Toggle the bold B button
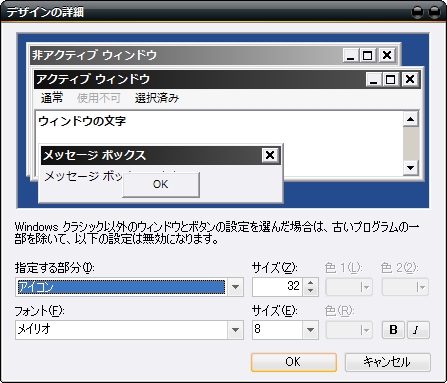The image size is (447, 383). (393, 330)
